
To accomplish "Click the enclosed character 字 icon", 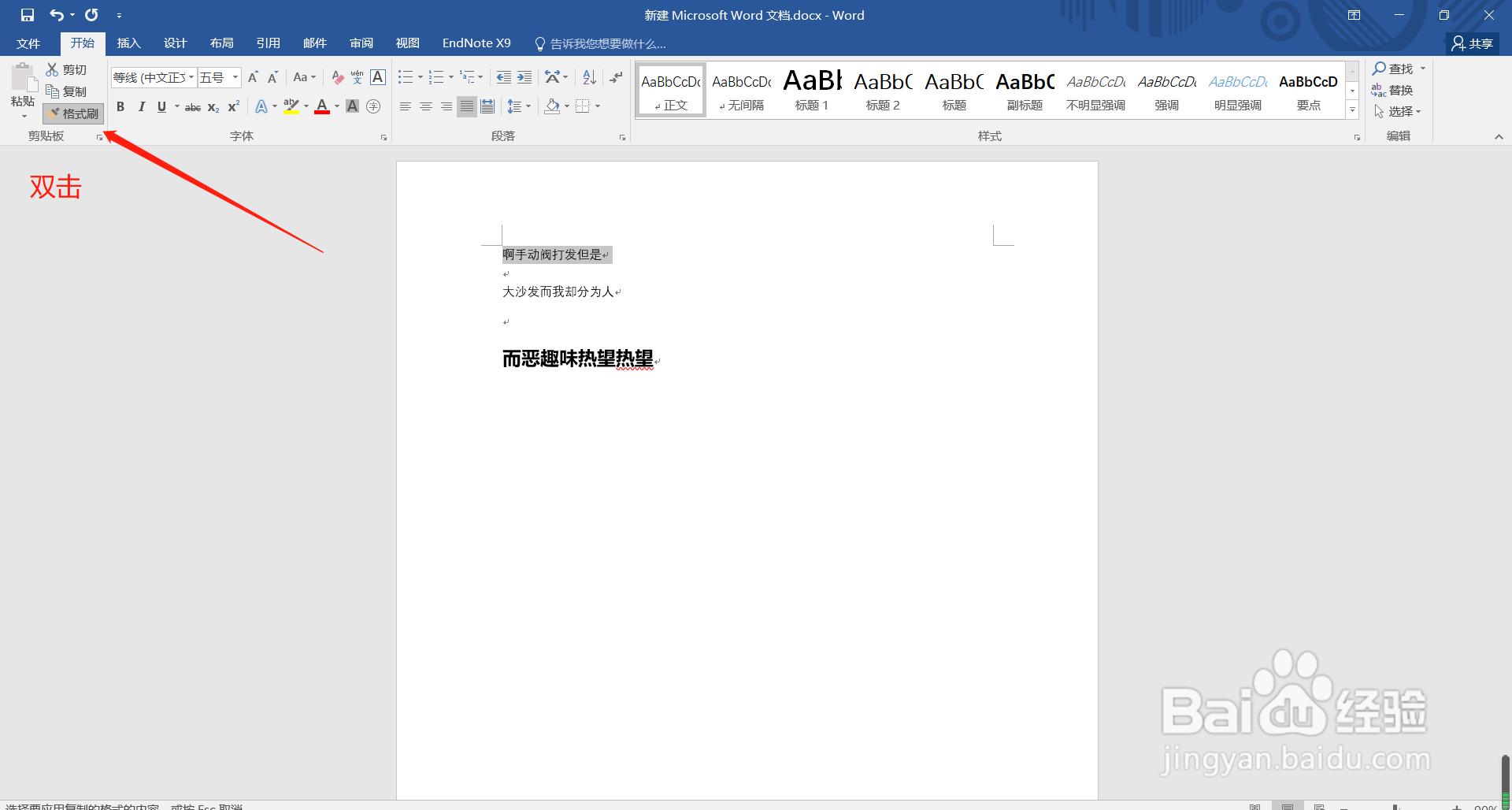I will pyautogui.click(x=373, y=106).
